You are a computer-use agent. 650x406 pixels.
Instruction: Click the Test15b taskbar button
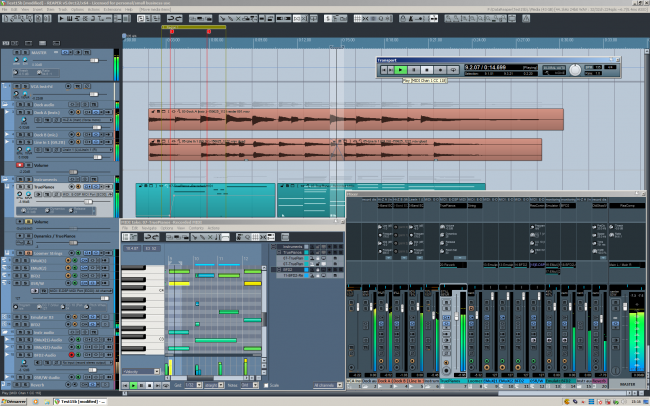80,402
